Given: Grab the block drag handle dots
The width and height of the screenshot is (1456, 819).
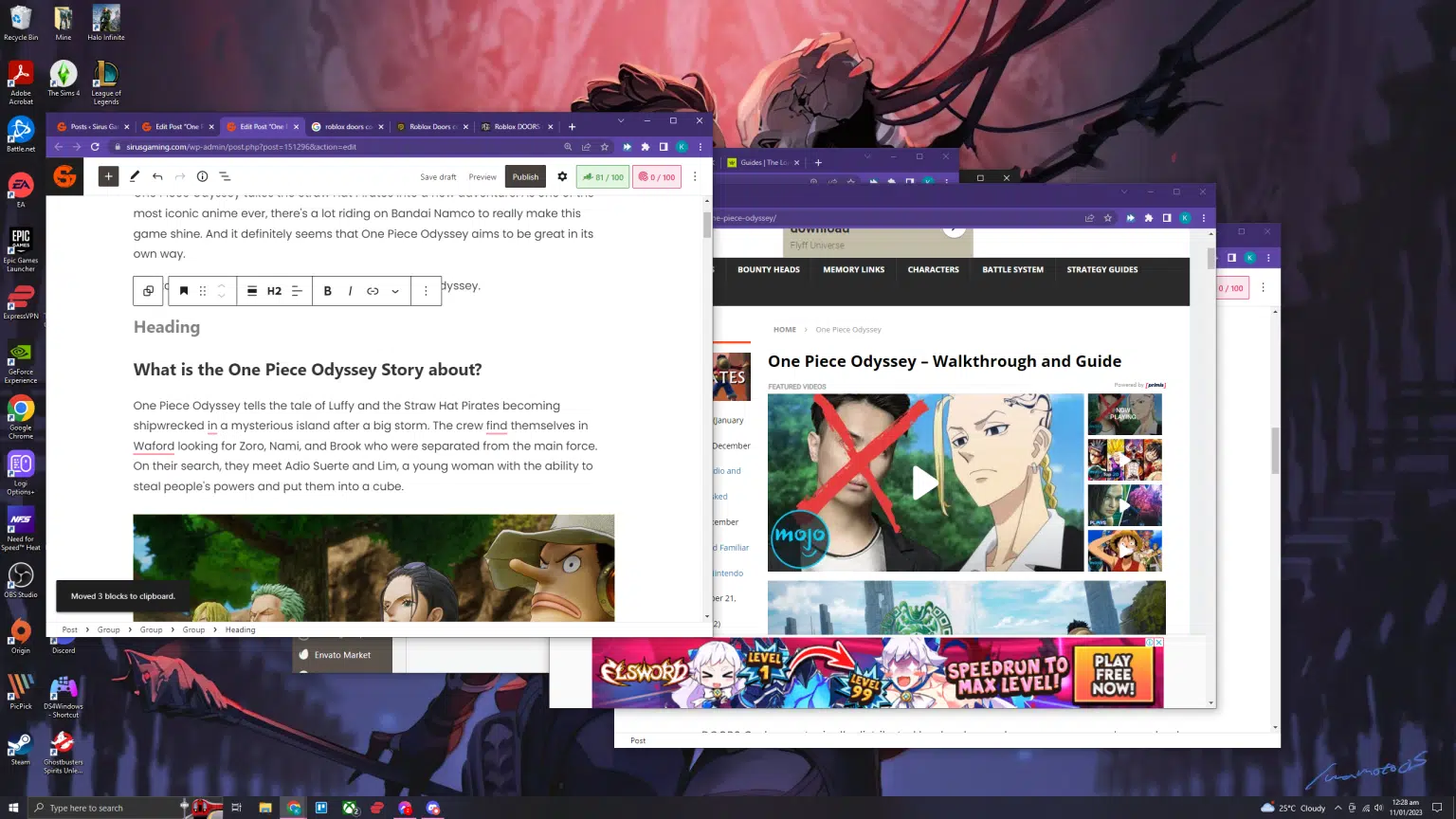Looking at the screenshot, I should tap(202, 291).
